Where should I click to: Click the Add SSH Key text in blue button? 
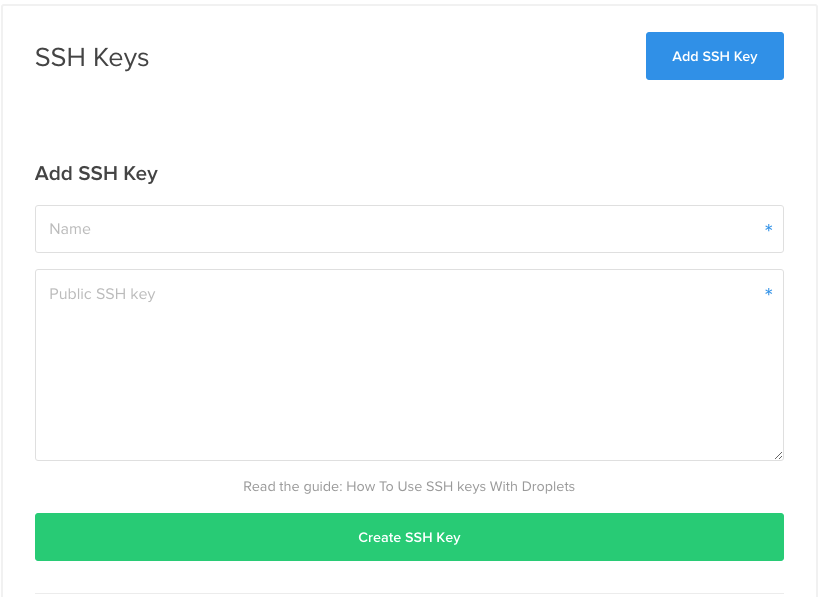(x=715, y=56)
